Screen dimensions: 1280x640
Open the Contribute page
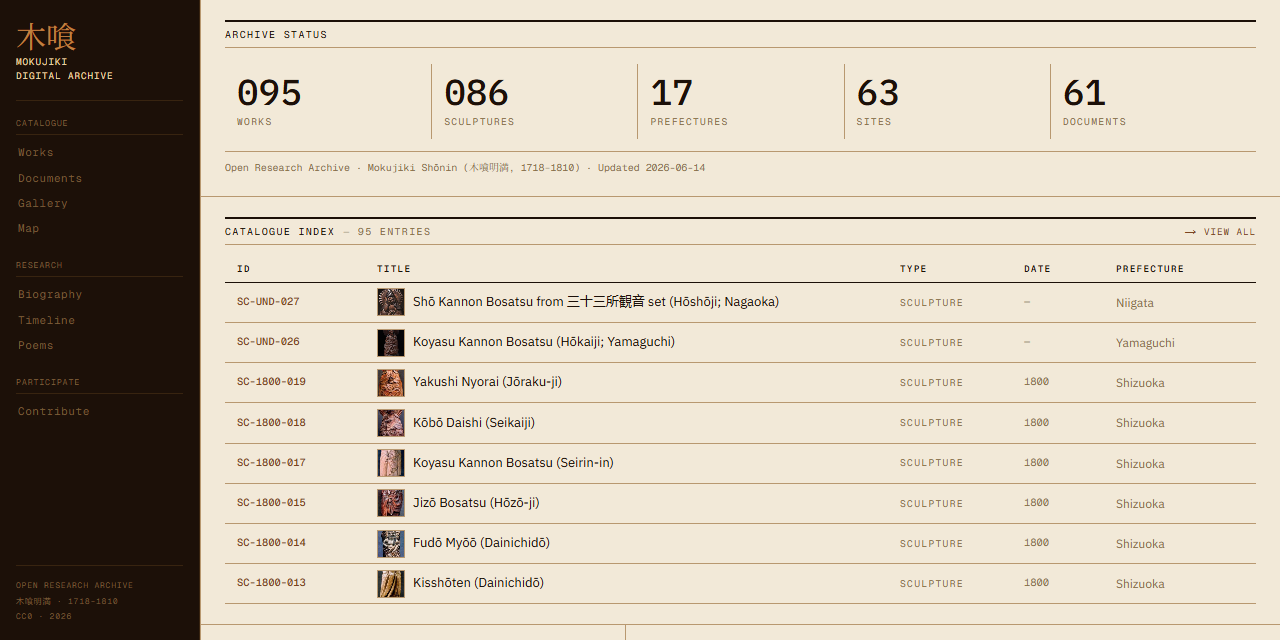click(54, 411)
